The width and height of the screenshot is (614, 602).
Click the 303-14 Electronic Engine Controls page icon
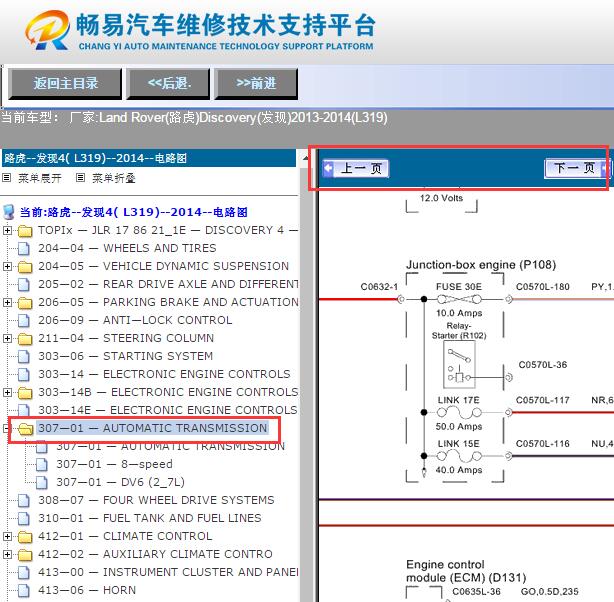pos(24,374)
